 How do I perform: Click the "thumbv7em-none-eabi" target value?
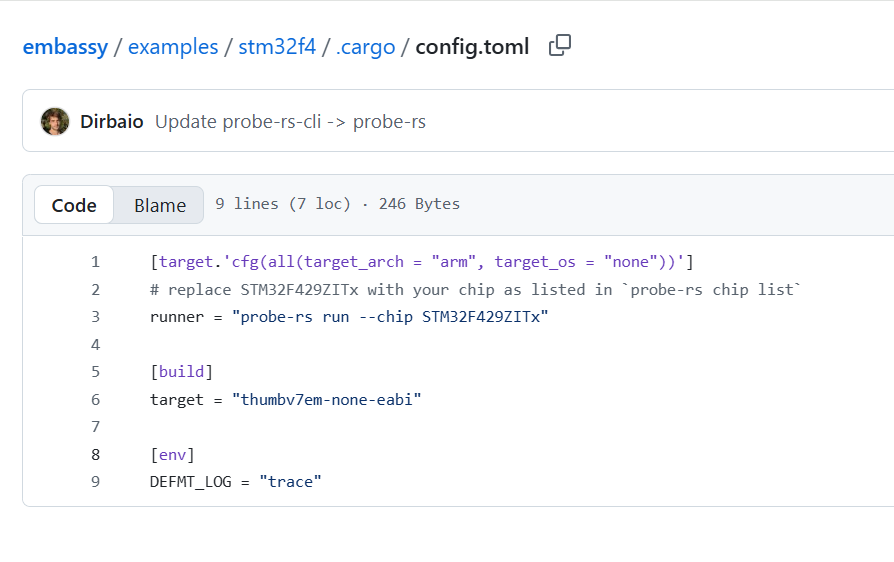pyautogui.click(x=326, y=399)
